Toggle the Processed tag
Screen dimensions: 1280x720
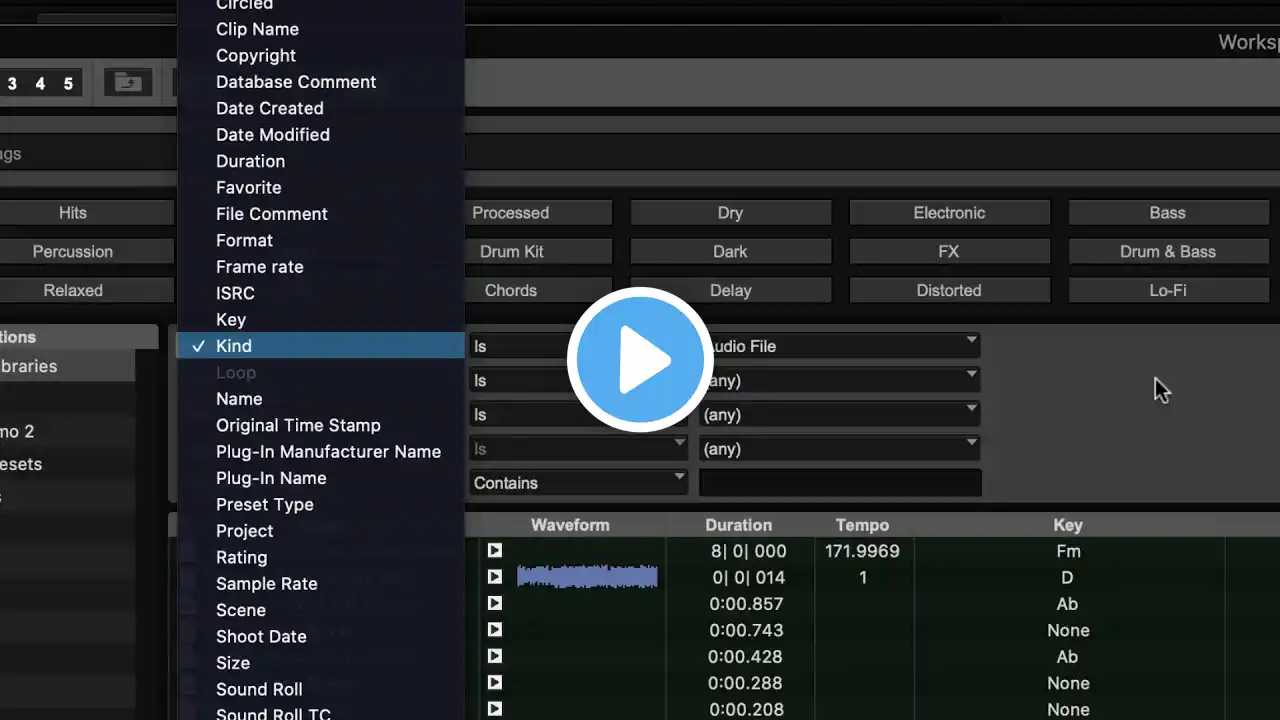point(538,213)
